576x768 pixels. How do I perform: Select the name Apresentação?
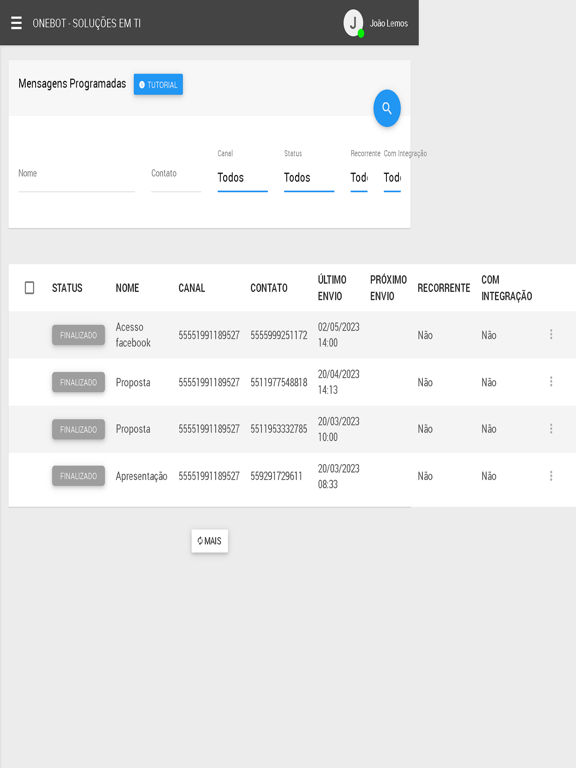(142, 476)
